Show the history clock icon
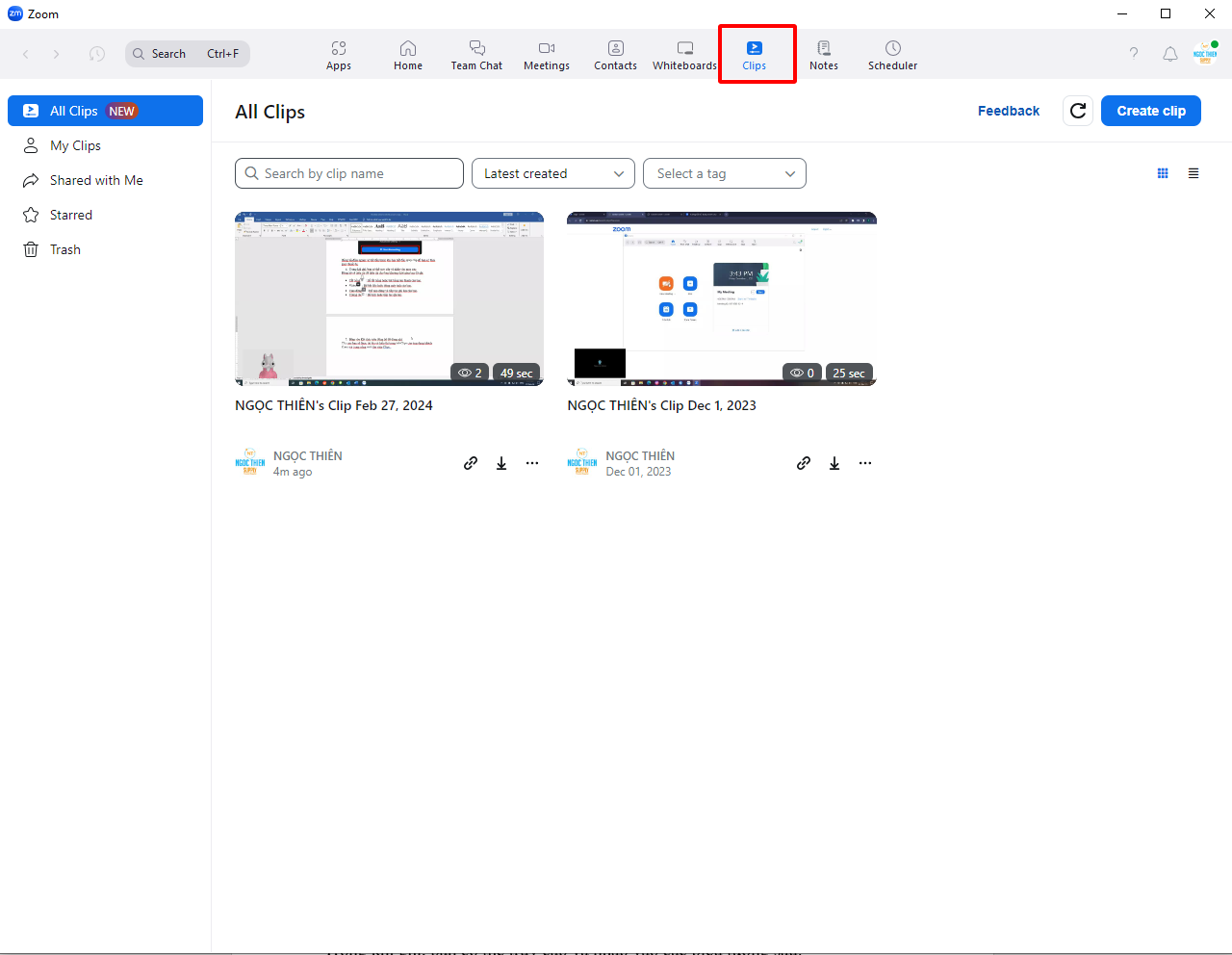The image size is (1232, 955). pos(97,54)
